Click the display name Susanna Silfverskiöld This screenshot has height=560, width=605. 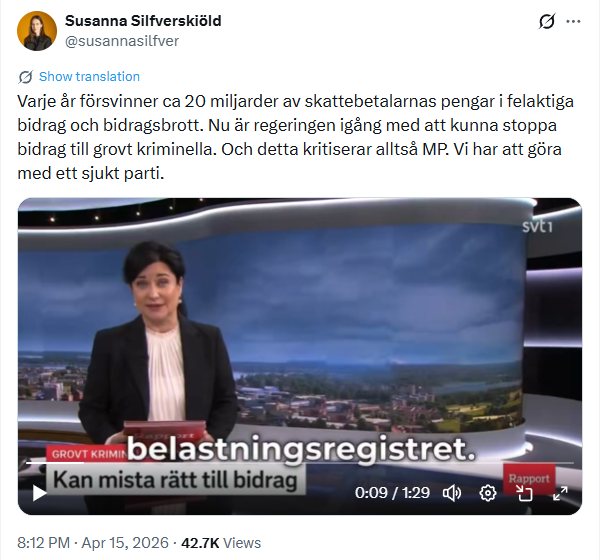click(x=143, y=21)
